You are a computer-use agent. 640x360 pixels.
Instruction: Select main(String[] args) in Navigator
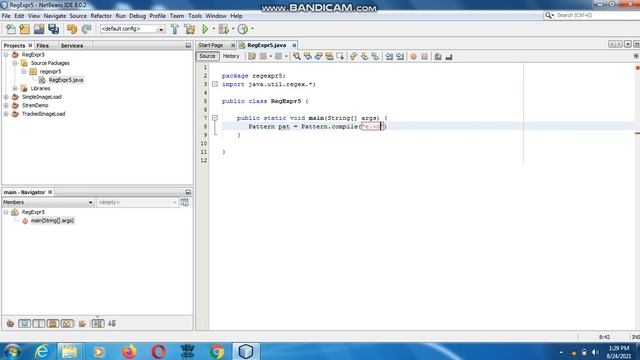pos(52,221)
